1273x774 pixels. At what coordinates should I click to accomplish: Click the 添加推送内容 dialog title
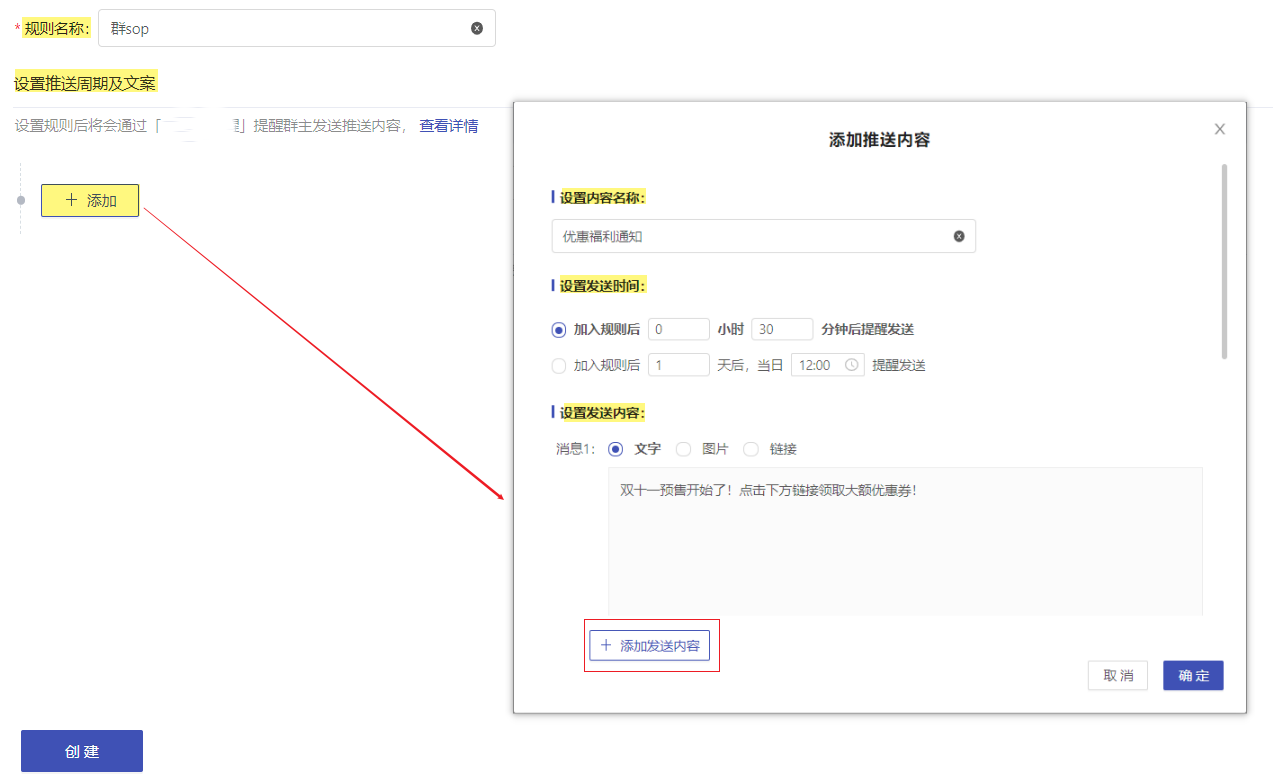[880, 140]
